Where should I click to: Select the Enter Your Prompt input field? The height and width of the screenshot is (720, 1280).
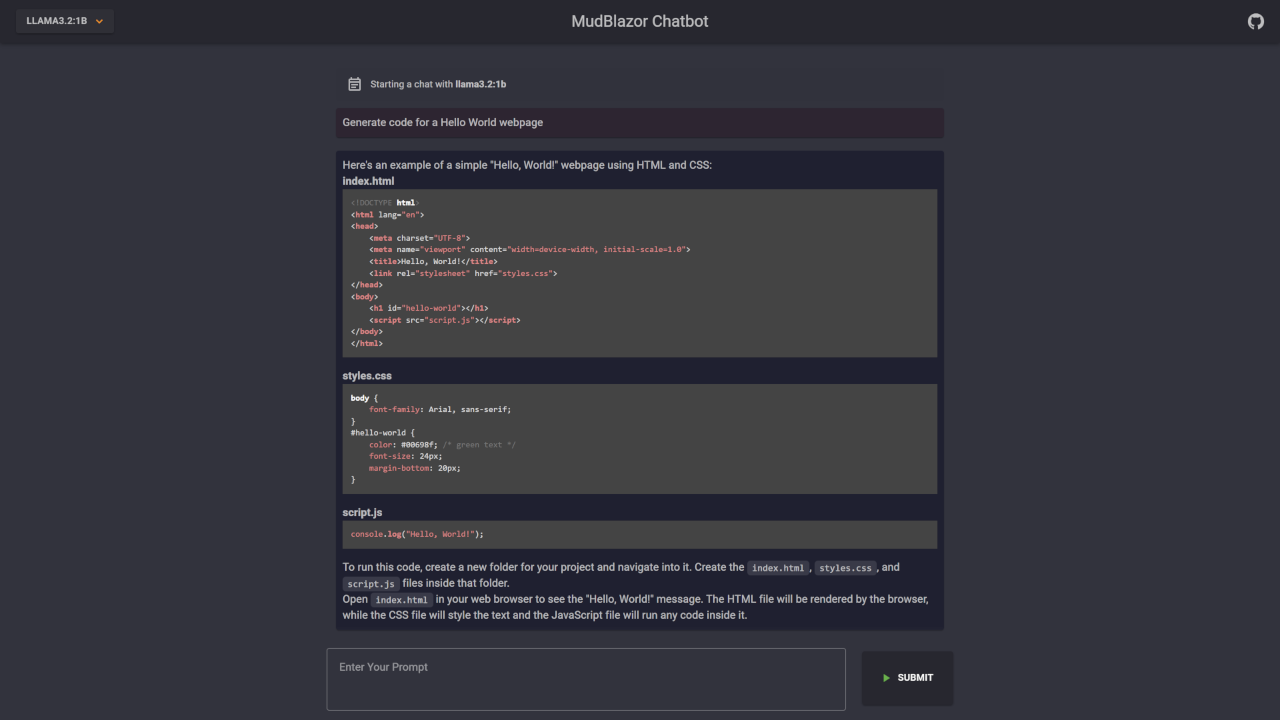click(x=585, y=678)
